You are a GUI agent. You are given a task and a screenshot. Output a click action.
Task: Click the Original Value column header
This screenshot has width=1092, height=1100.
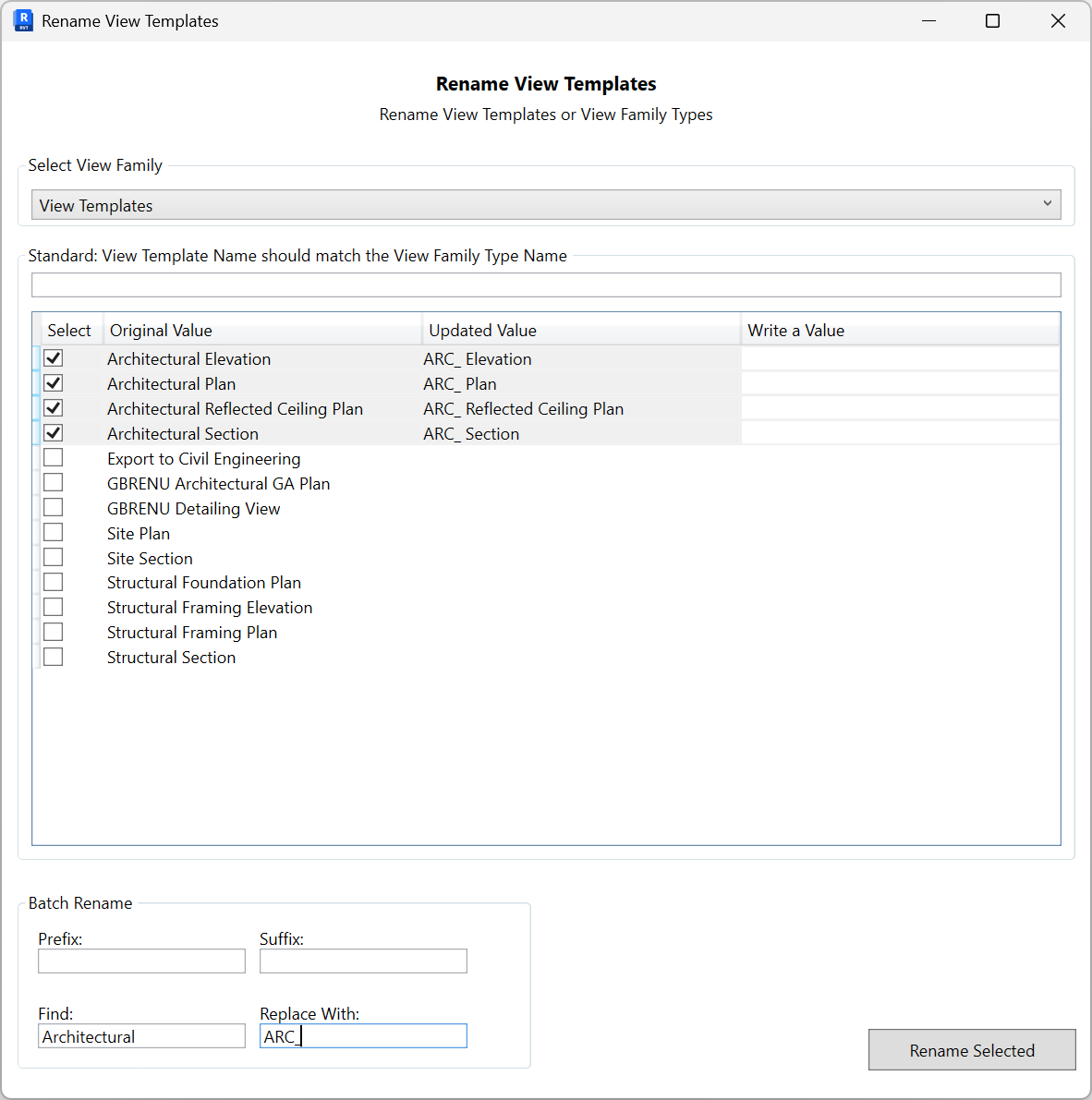click(x=161, y=329)
